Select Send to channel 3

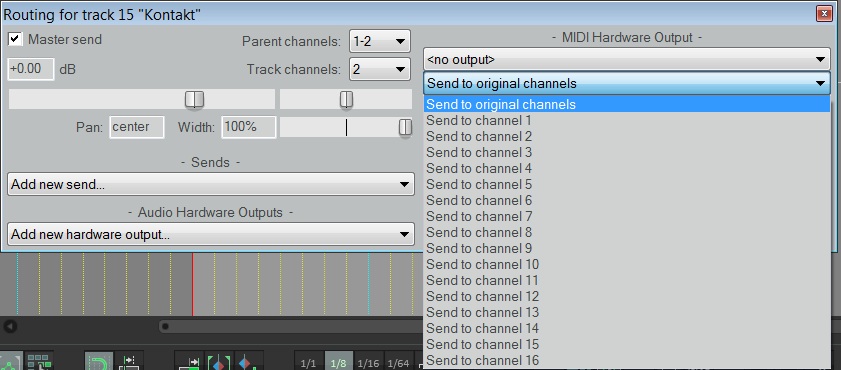(x=626, y=152)
